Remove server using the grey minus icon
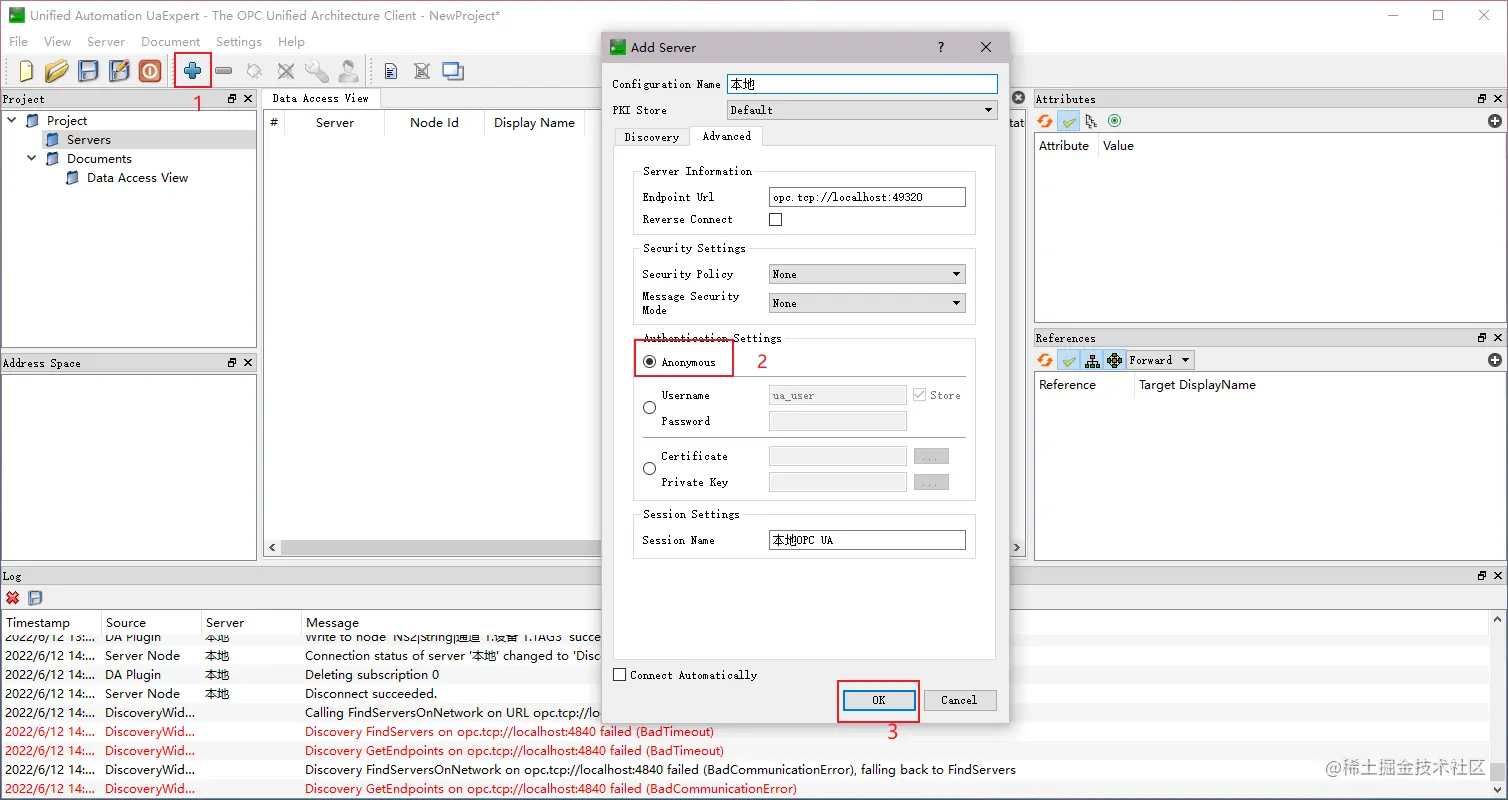Viewport: 1508px width, 800px height. point(224,71)
